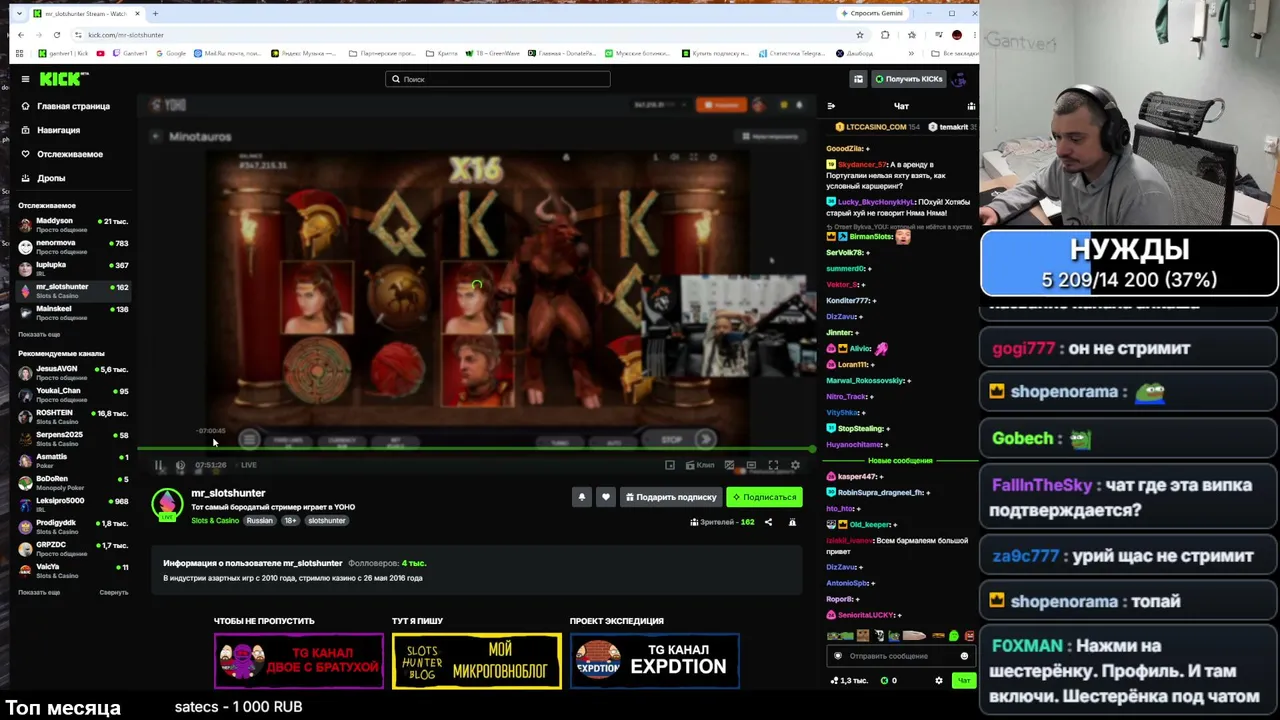1280x720 pixels.
Task: Open video player settings gear
Action: coord(795,465)
